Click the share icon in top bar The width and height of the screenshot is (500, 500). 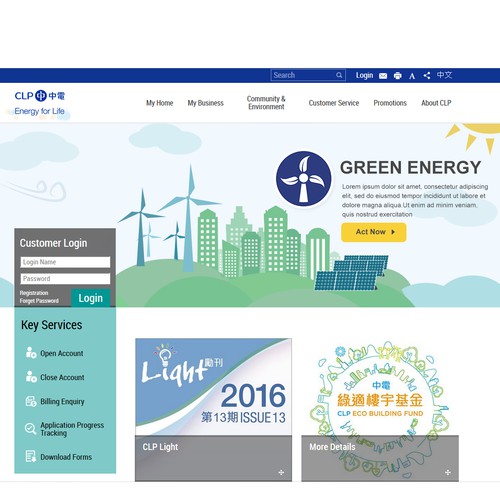(427, 76)
